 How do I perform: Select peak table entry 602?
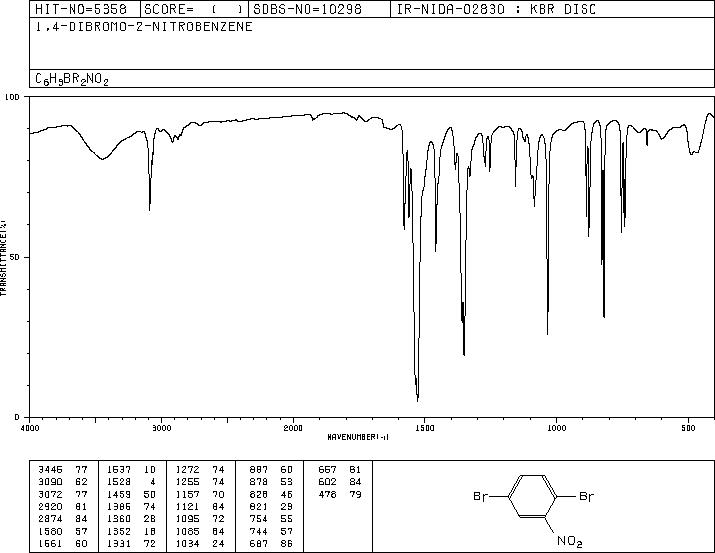click(327, 482)
